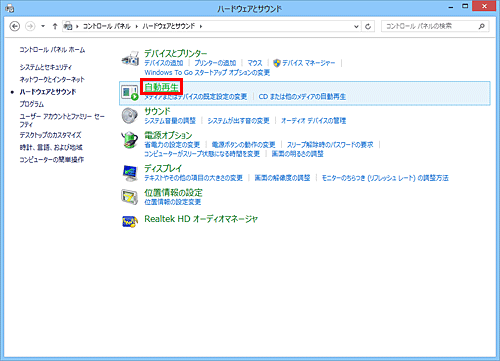Click 位置情報の設定変更 link
This screenshot has width=500, height=361.
click(x=173, y=202)
